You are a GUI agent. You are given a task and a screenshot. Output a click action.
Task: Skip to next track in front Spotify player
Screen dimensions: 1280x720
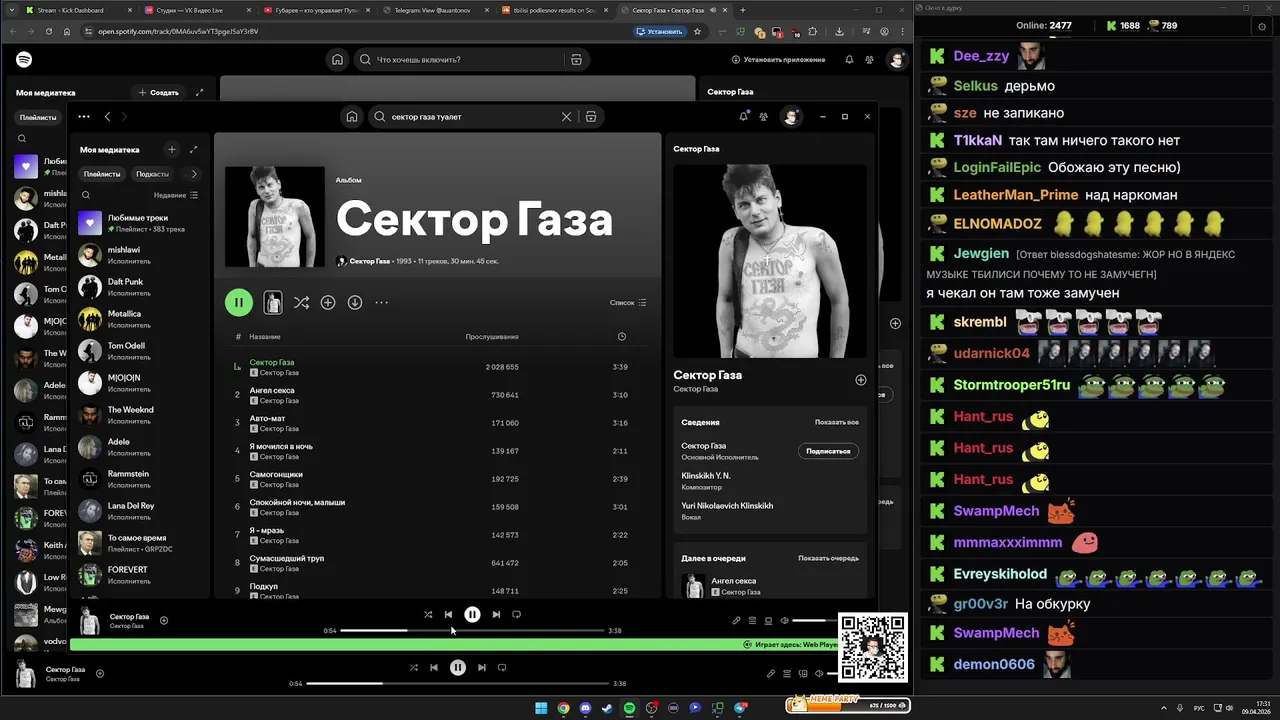point(496,614)
